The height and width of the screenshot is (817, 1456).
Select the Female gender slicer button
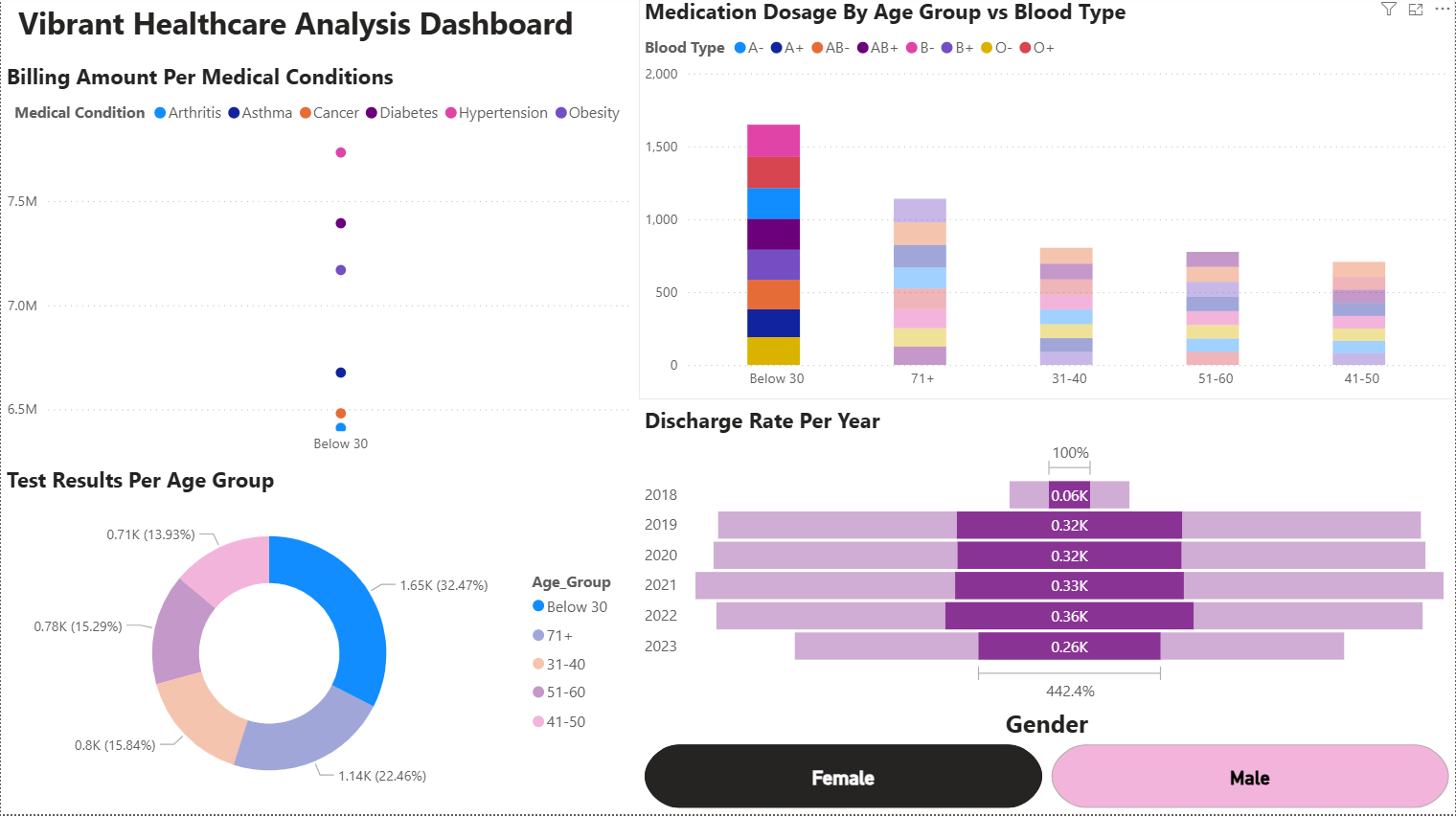click(x=842, y=777)
